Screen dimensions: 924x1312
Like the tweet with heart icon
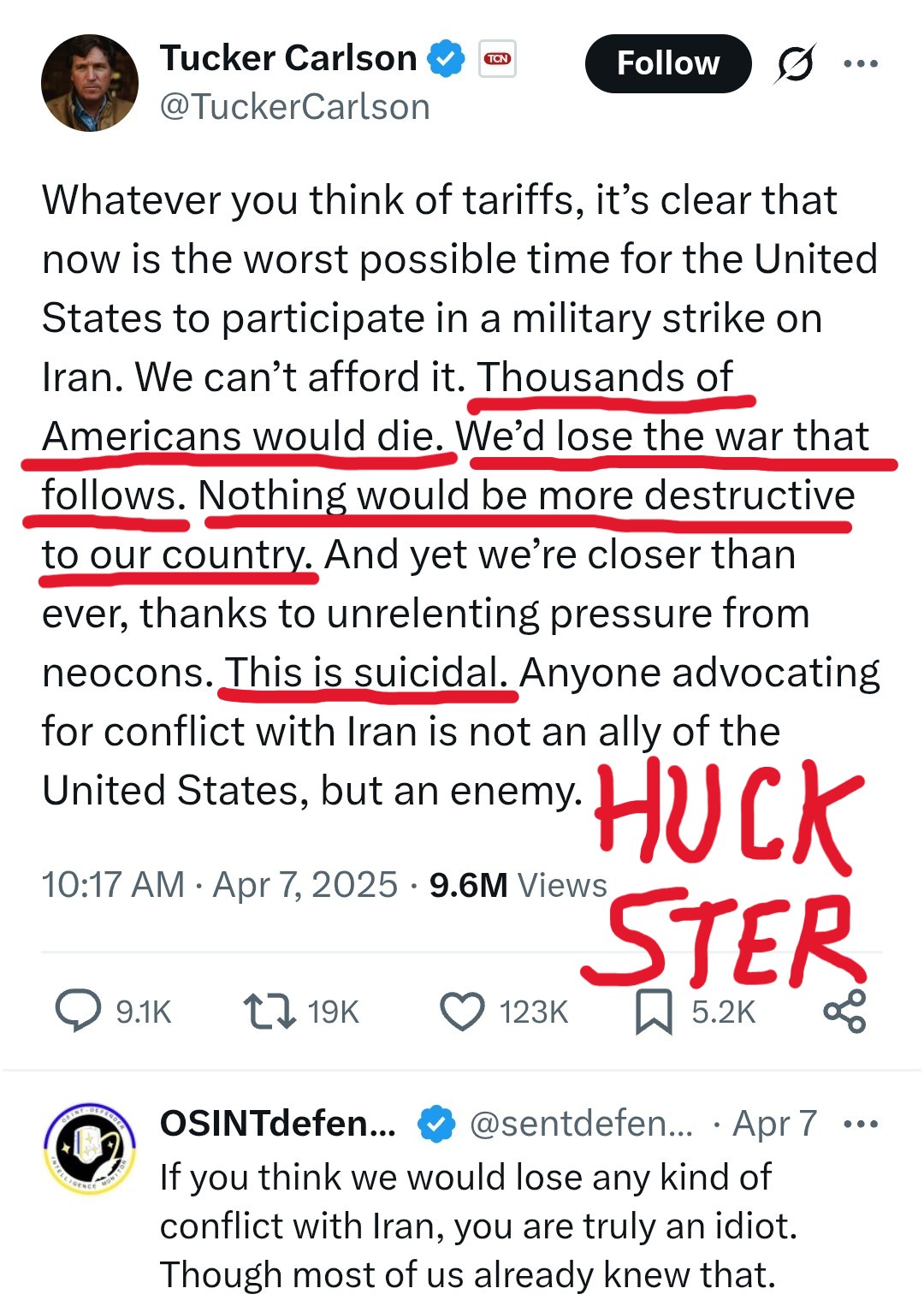pos(462,1011)
